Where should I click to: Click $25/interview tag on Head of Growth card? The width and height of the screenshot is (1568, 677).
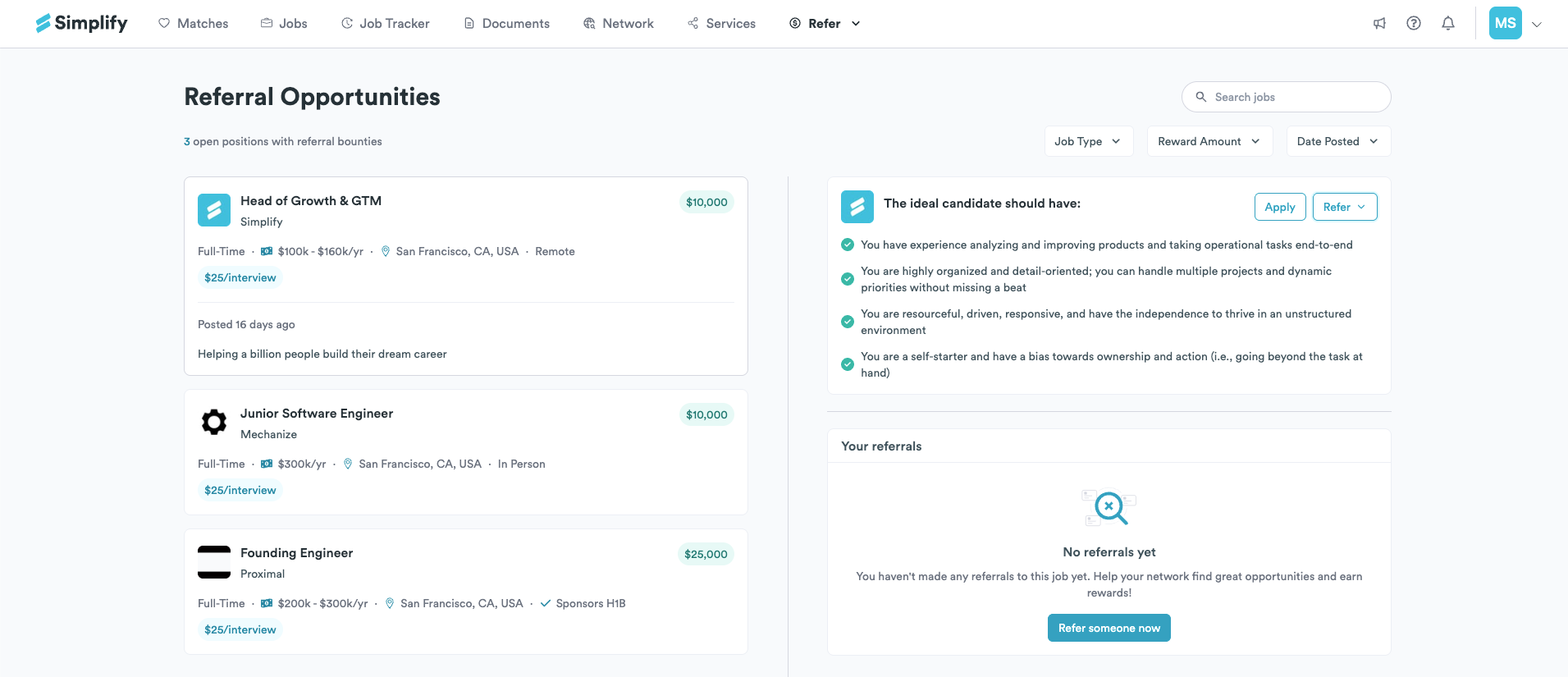240,277
